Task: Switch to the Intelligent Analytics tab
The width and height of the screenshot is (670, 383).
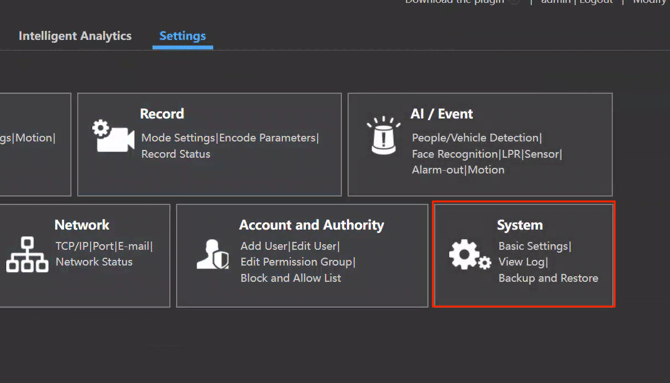Action: click(75, 36)
